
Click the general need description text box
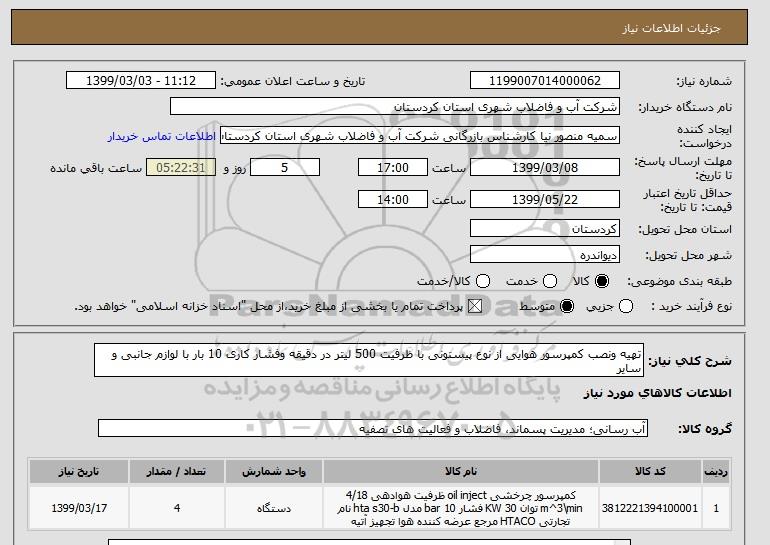coord(369,360)
